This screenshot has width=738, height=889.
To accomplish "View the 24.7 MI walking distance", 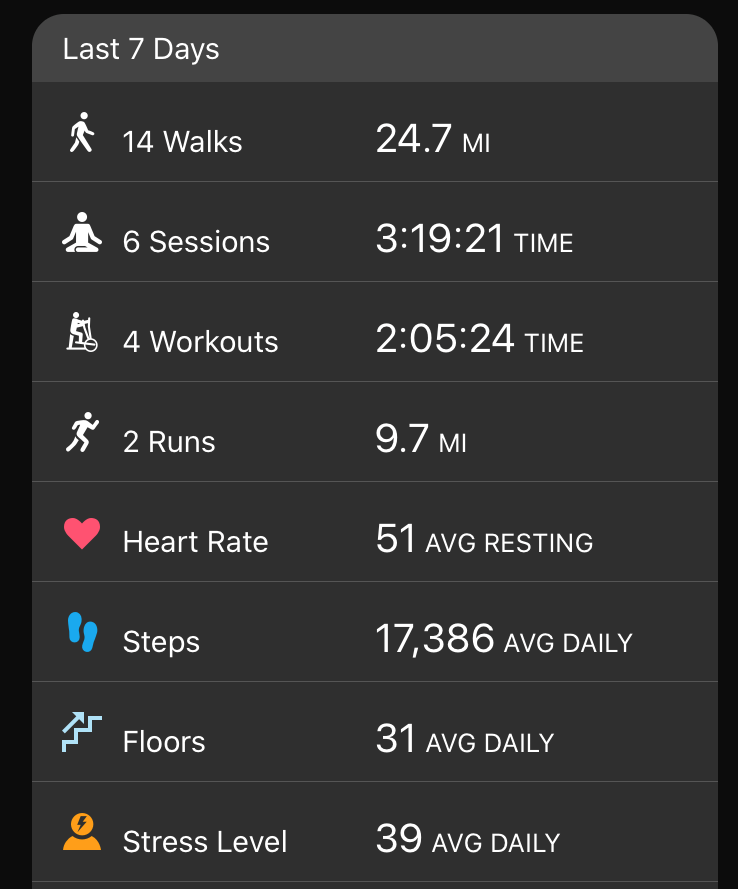I will point(433,139).
